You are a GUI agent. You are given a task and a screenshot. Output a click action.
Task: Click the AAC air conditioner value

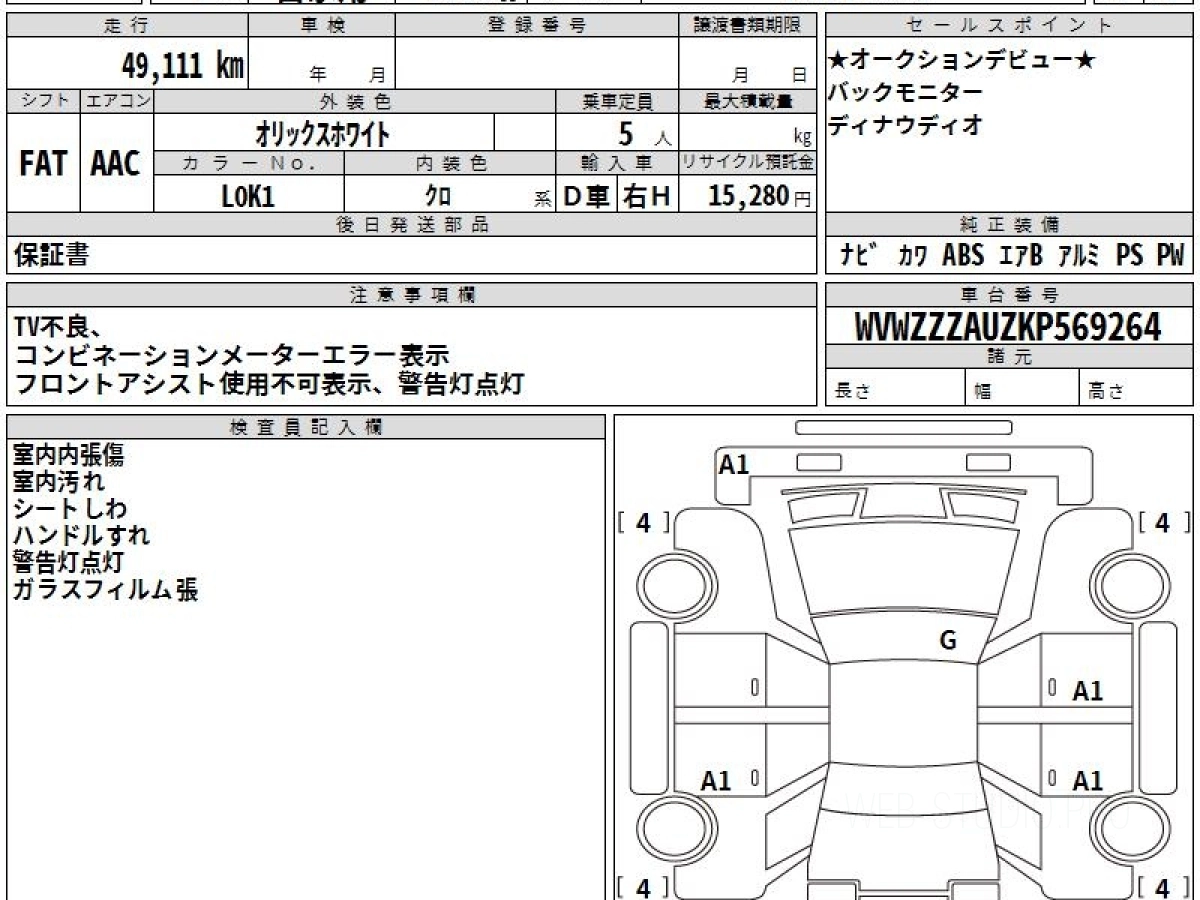click(116, 163)
